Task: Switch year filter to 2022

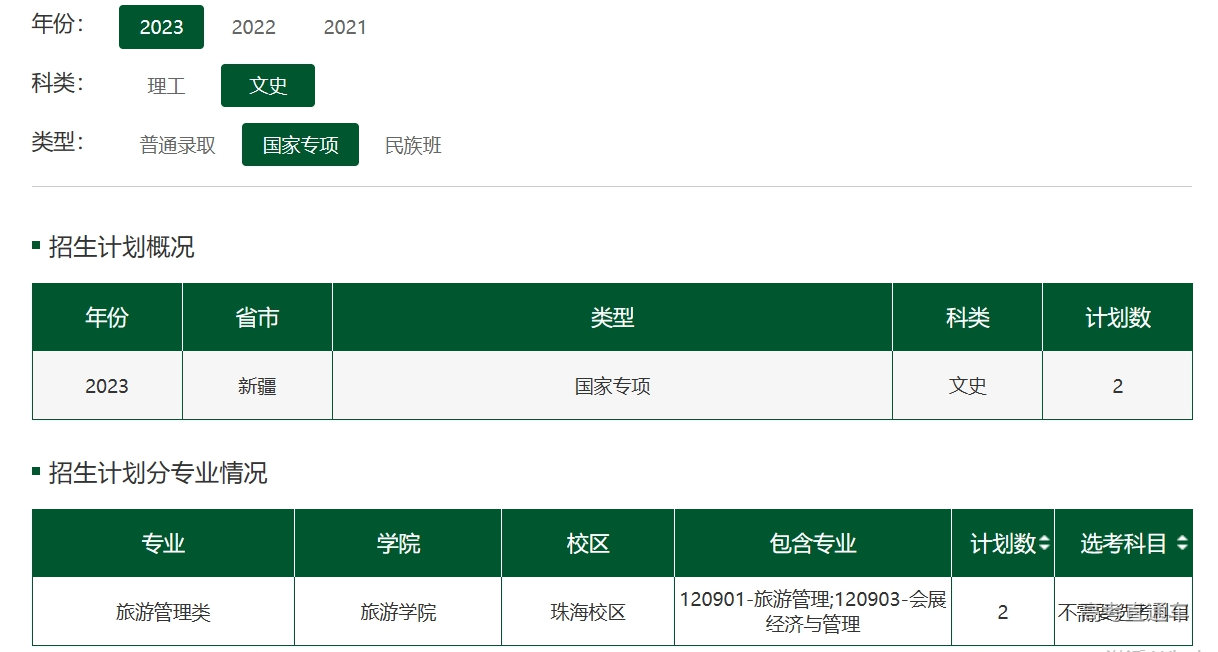Action: coord(253,27)
